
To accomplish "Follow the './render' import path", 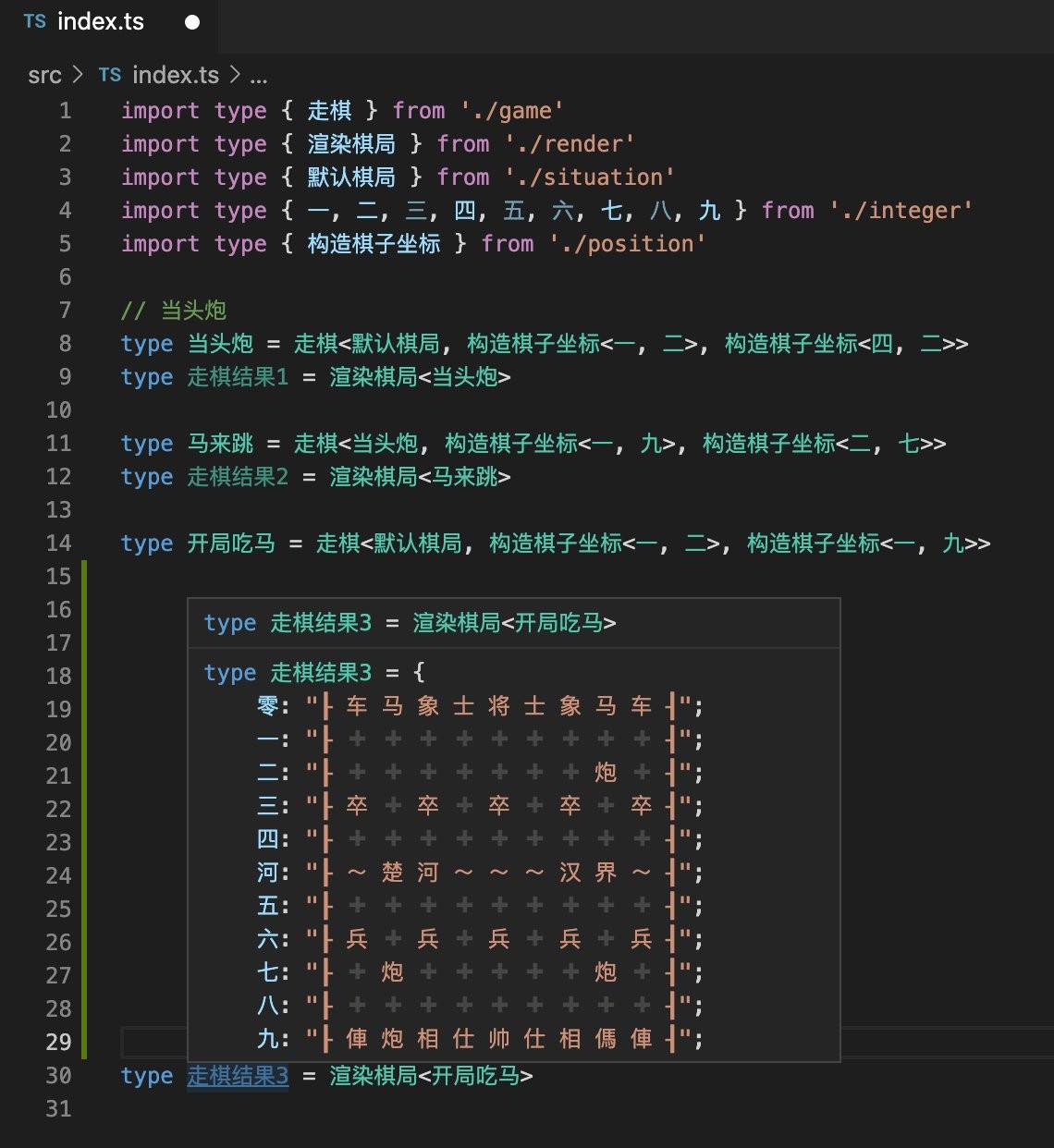I will [x=570, y=144].
